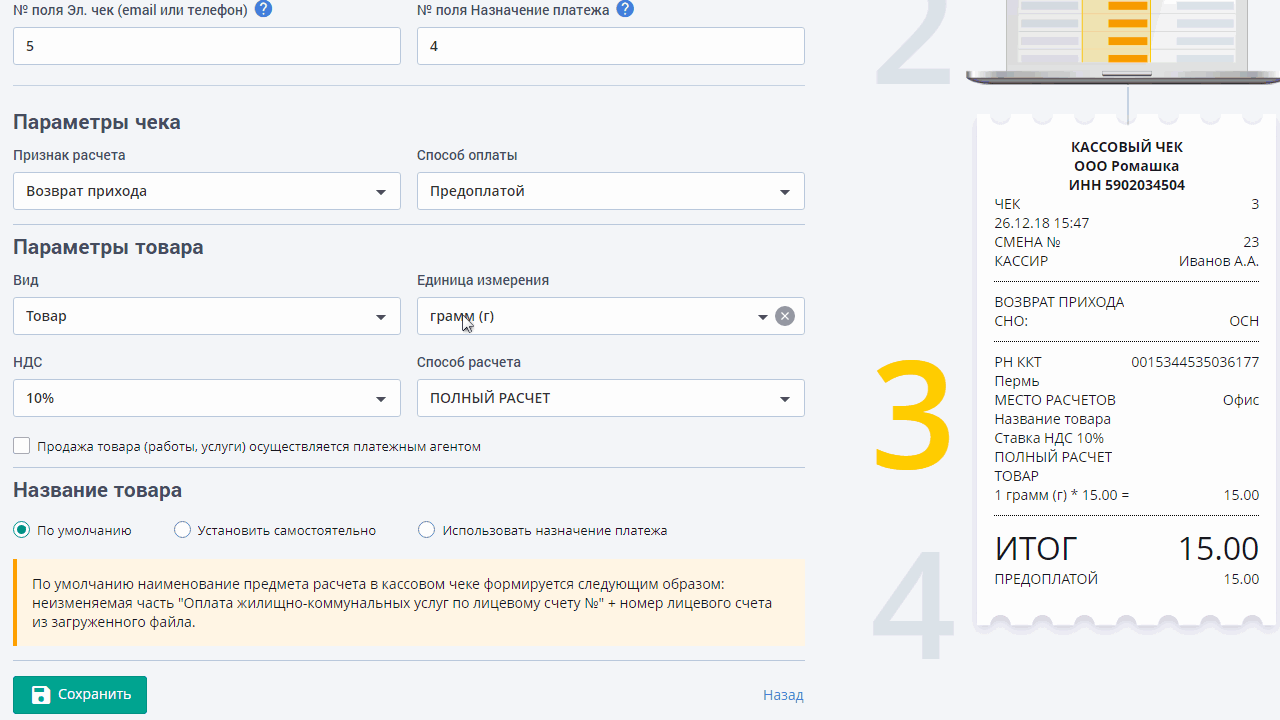Click the laptop illustration above the receipt

1125,40
